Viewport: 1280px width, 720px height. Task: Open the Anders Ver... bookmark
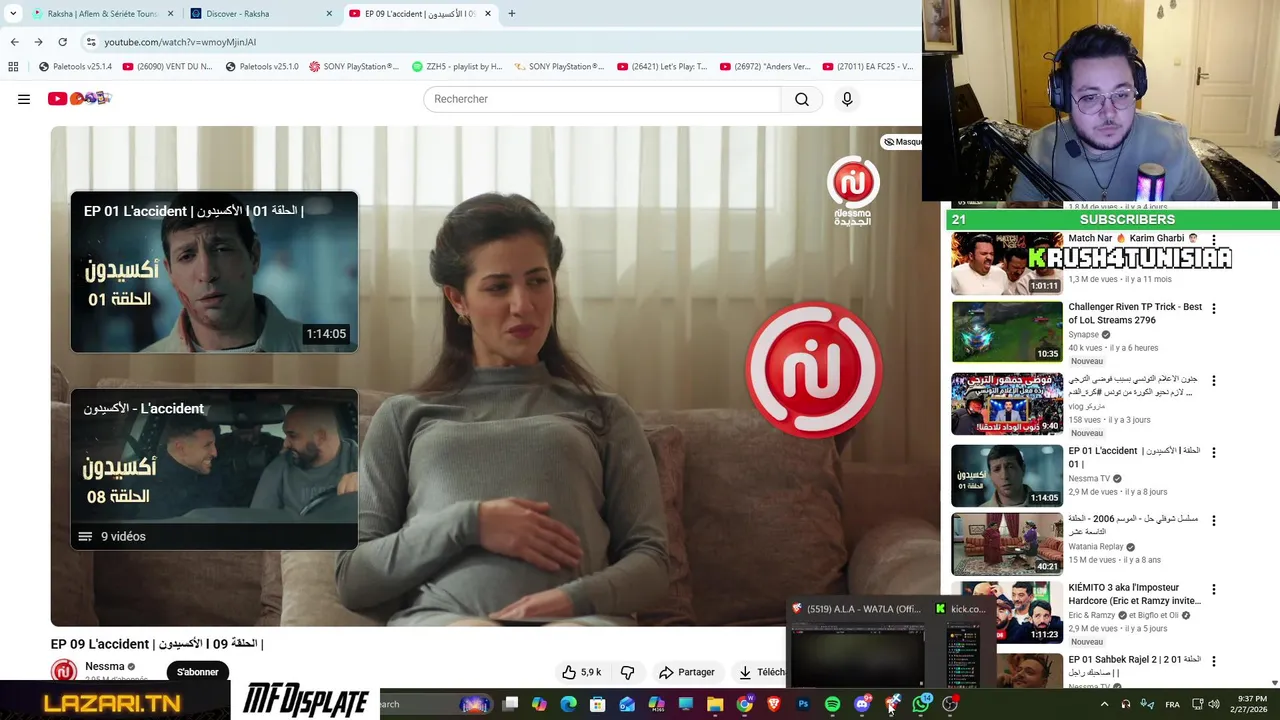765,67
